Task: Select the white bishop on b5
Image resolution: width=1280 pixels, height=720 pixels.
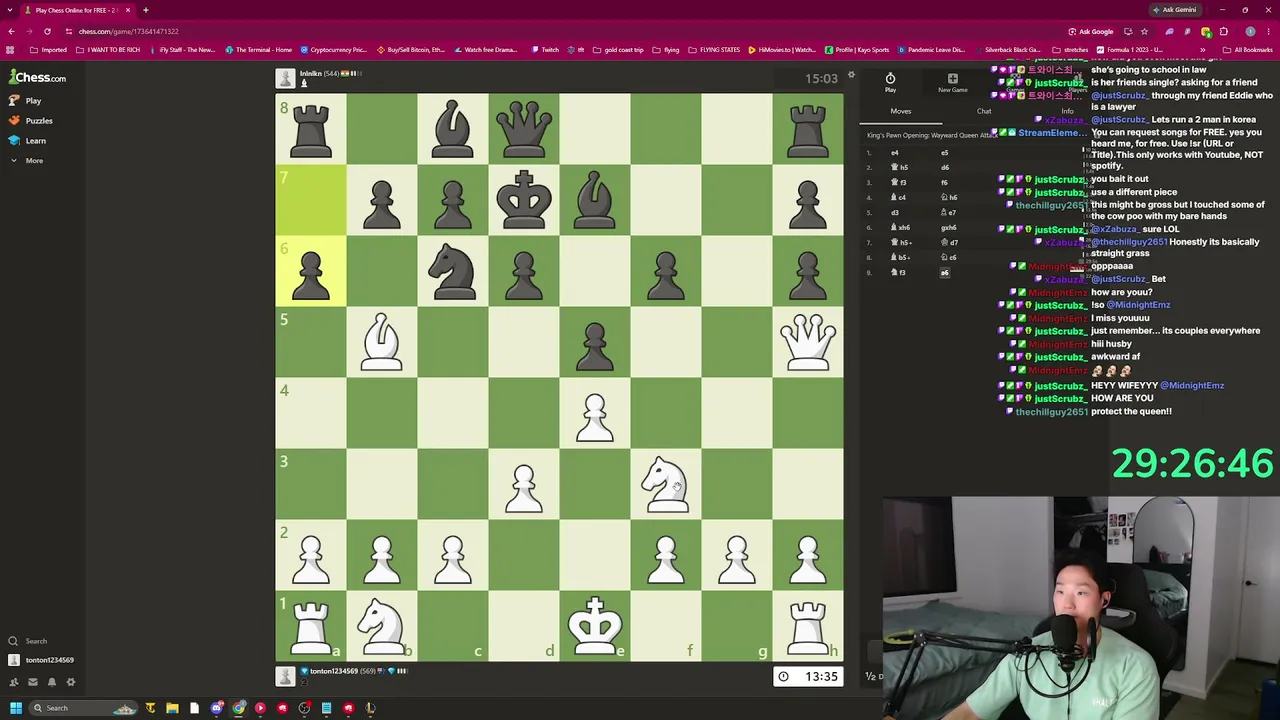Action: click(382, 342)
